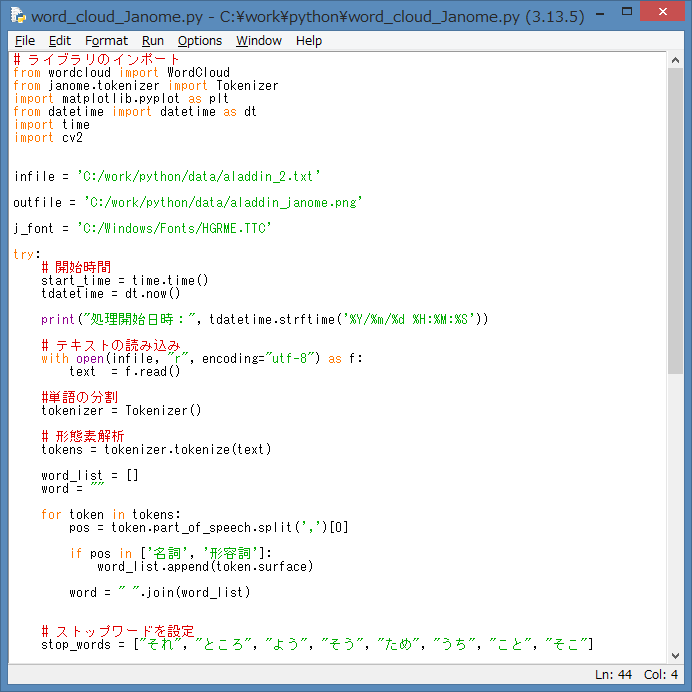
Task: Open the File menu
Action: tap(25, 41)
